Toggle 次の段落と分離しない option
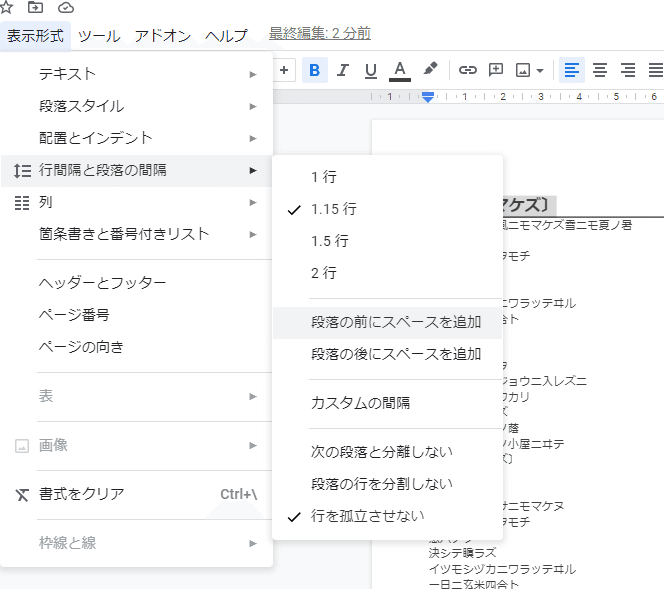 [x=387, y=452]
